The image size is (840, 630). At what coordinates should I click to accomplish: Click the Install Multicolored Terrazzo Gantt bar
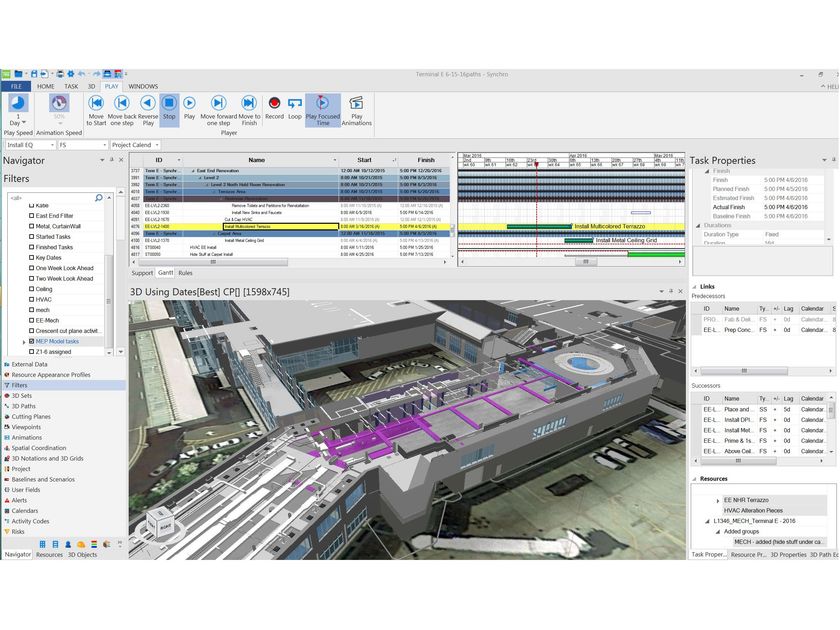pyautogui.click(x=538, y=227)
